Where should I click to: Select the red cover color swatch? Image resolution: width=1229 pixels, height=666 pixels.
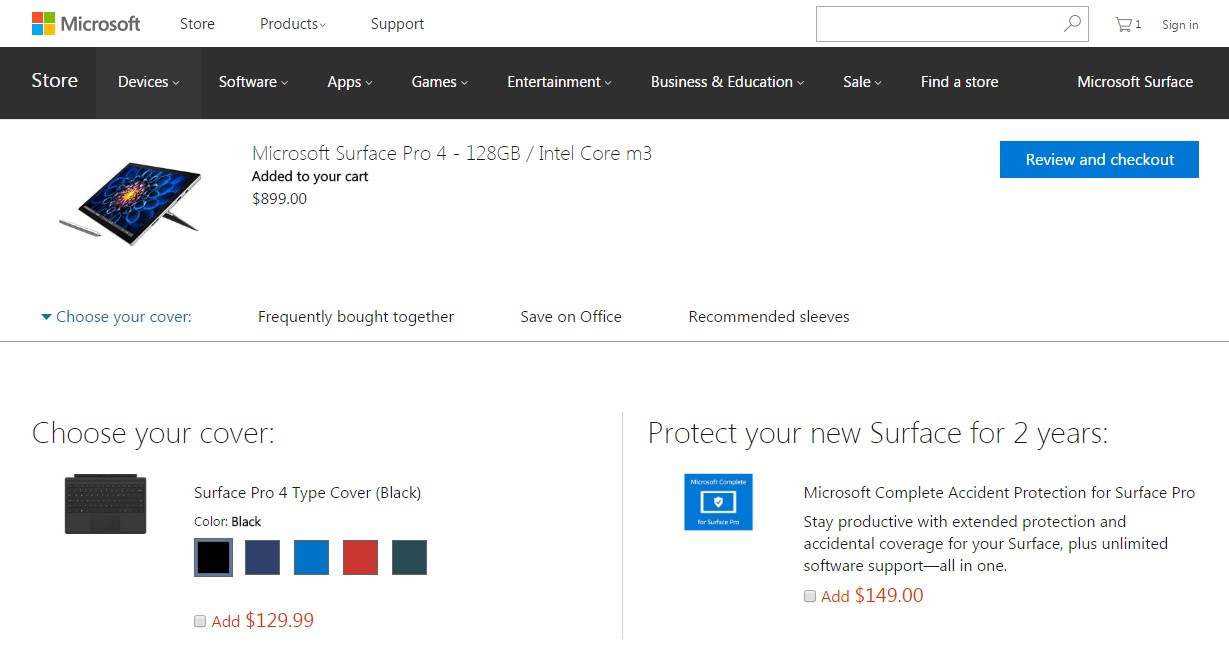click(361, 558)
